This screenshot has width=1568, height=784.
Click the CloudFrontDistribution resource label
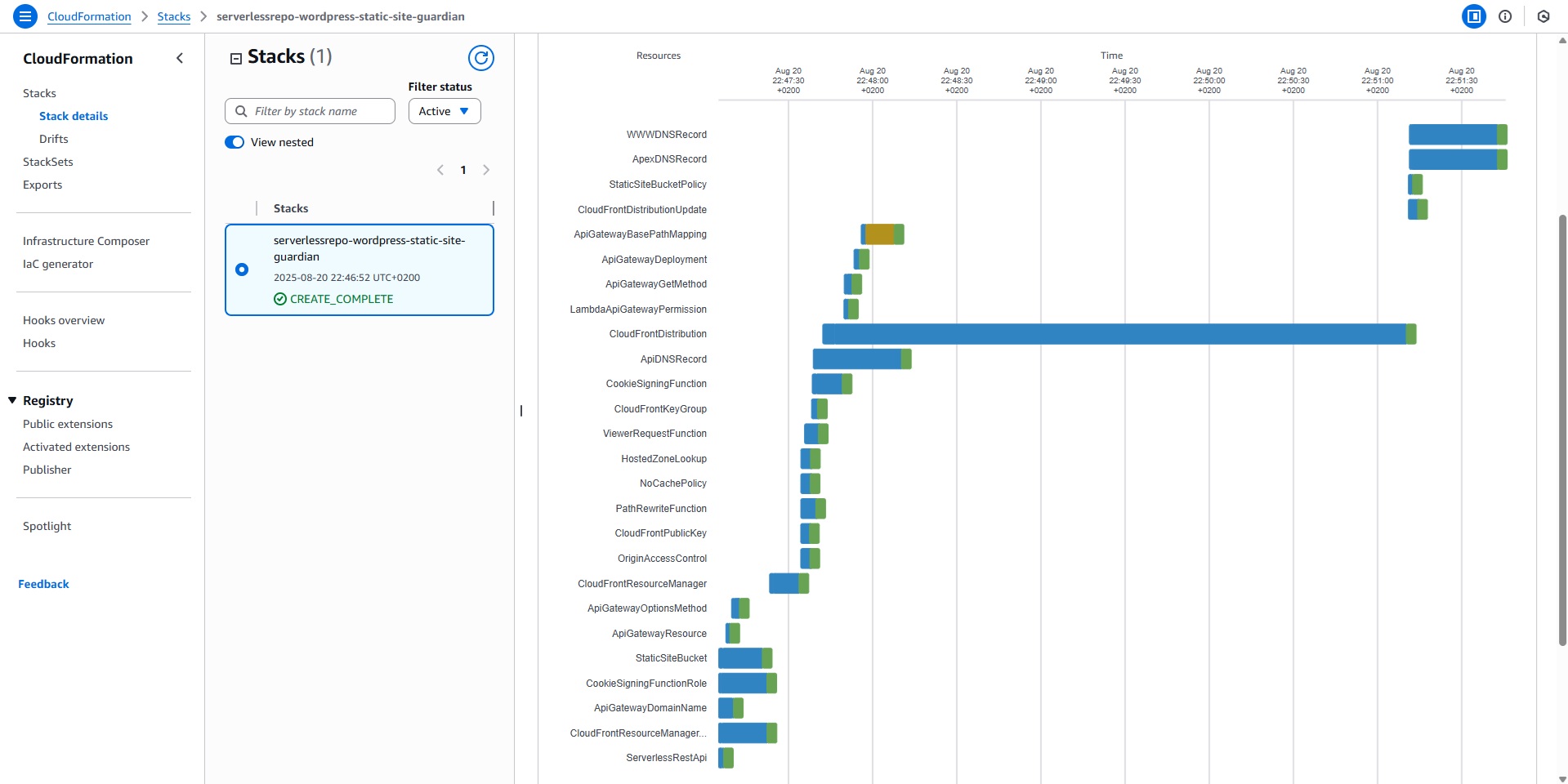coord(658,334)
